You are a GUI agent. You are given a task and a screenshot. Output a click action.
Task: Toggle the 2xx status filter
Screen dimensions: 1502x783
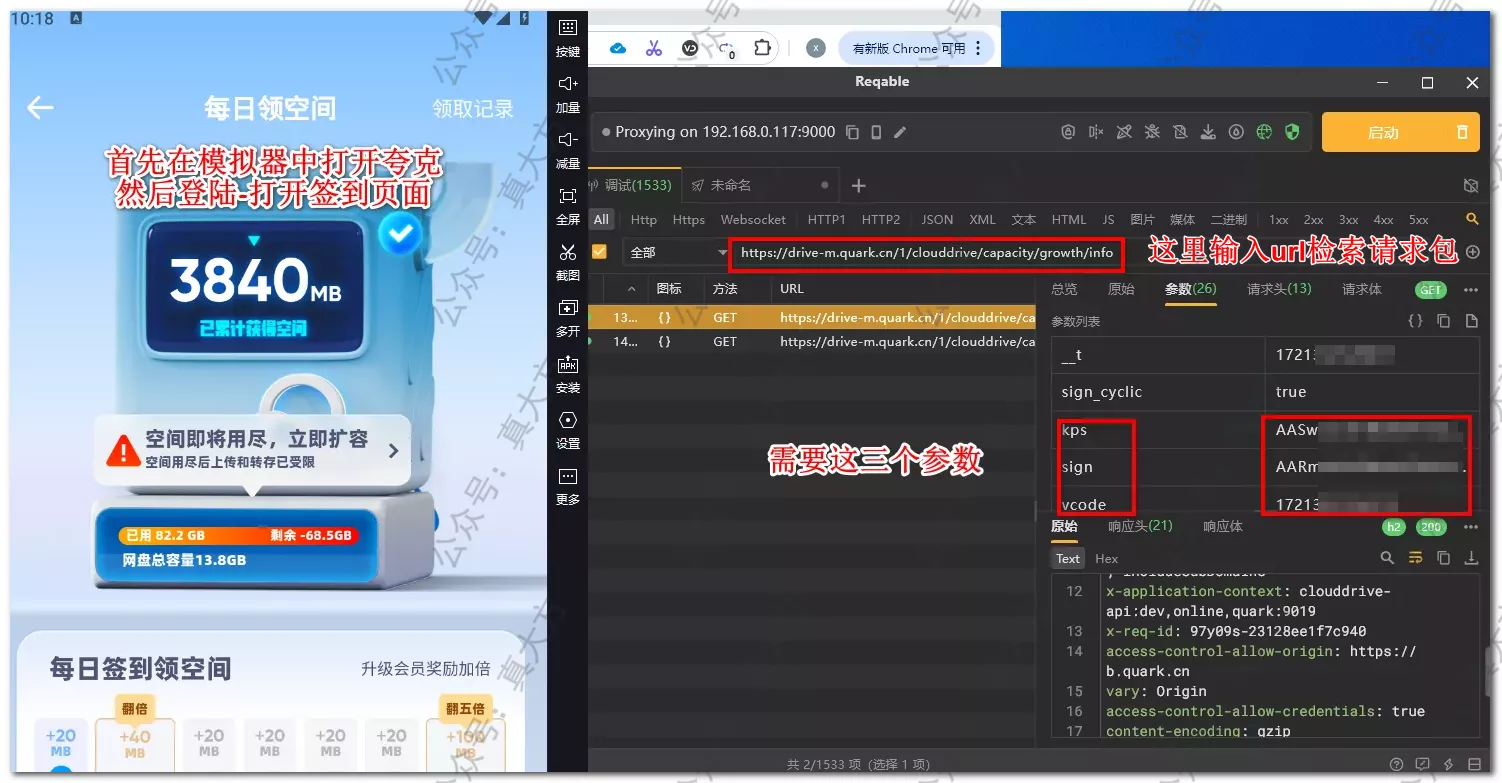[x=1313, y=220]
